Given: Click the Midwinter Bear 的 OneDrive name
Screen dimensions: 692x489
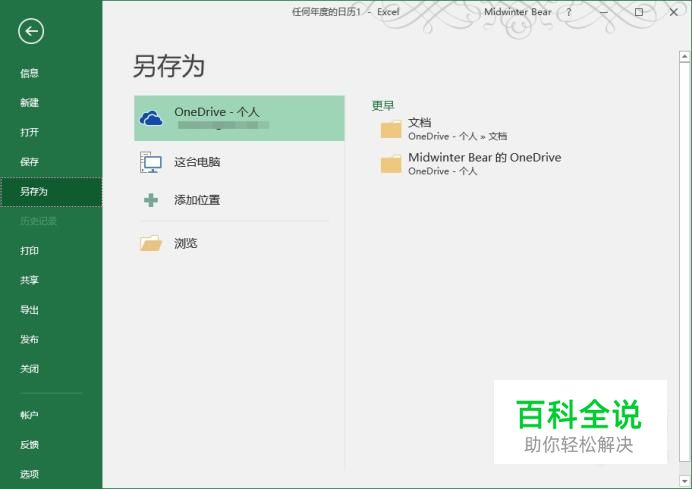Looking at the screenshot, I should tap(485, 157).
